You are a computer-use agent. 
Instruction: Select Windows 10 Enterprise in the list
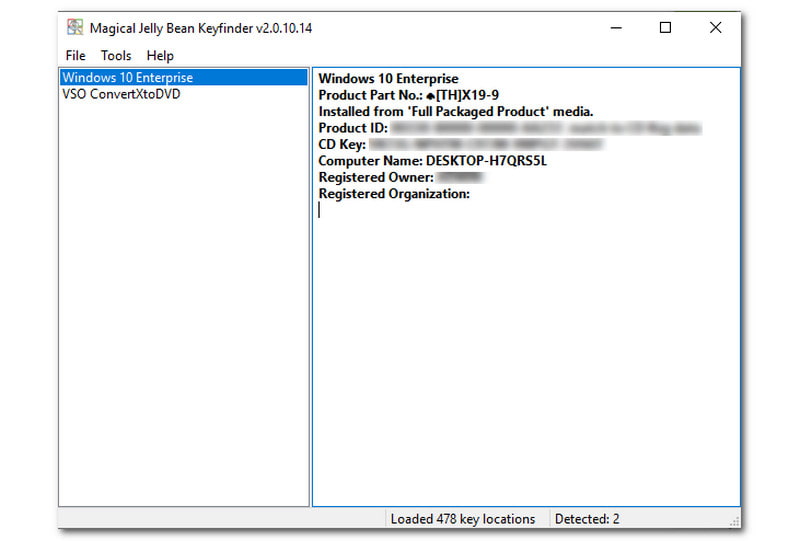(184, 78)
